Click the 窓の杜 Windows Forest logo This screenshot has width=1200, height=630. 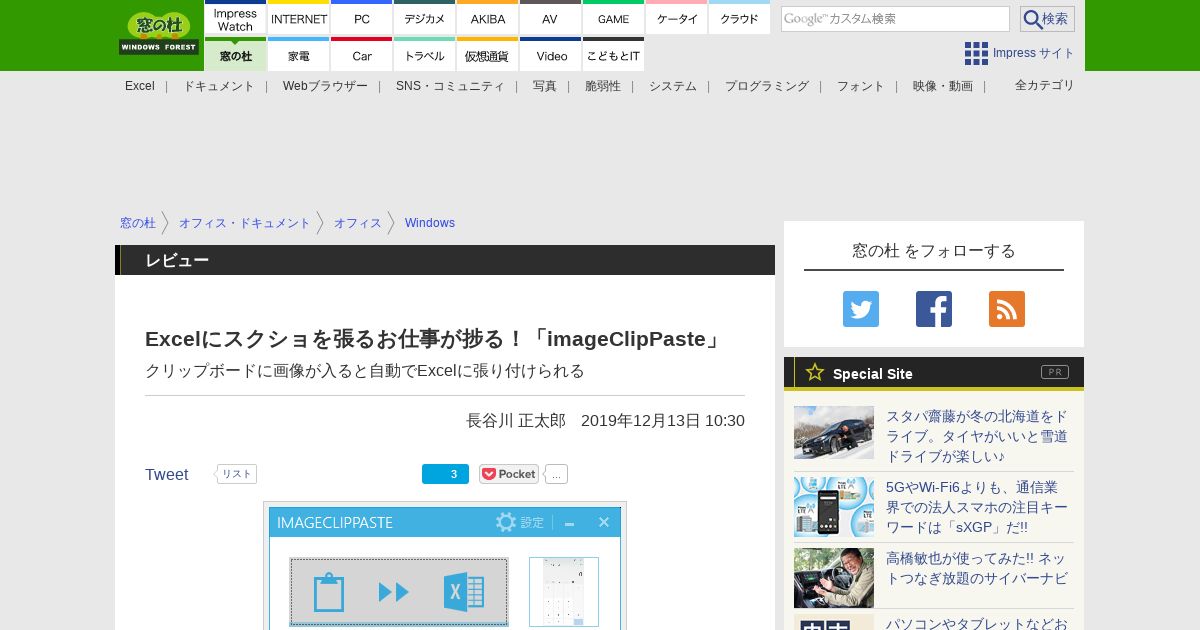159,34
